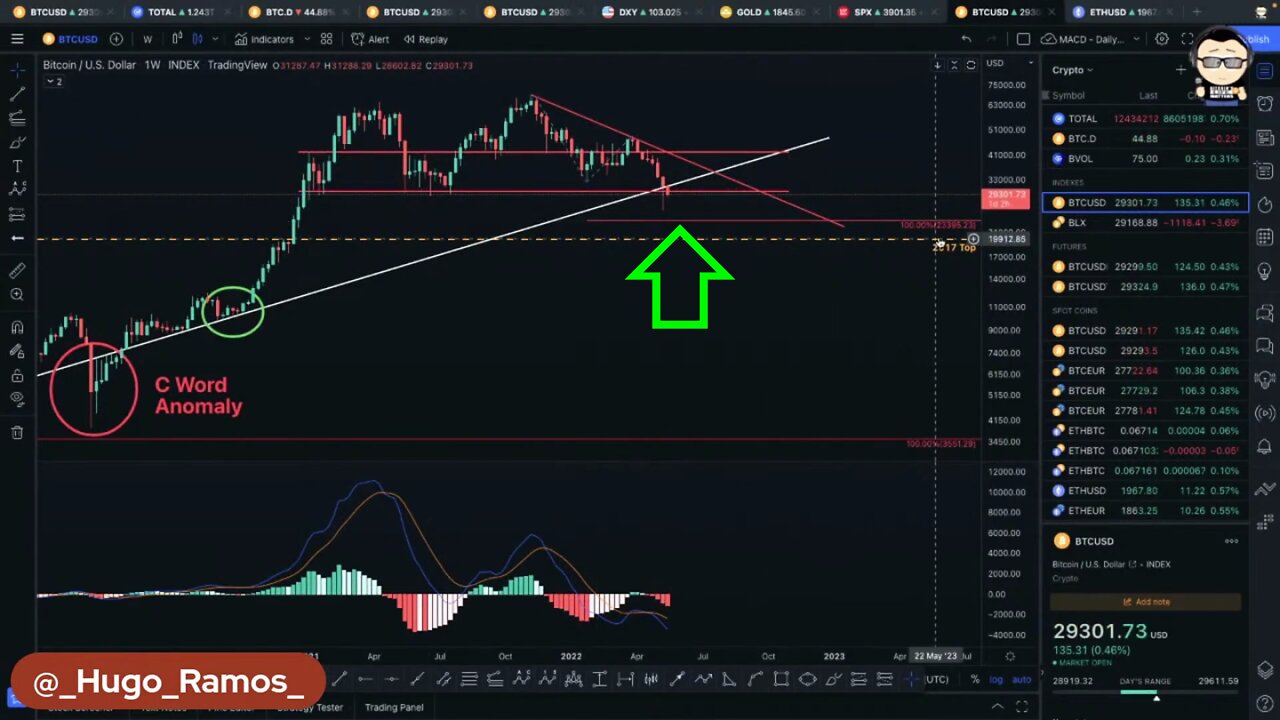Viewport: 1280px width, 720px height.
Task: Collapse the bottom panel with chevron
Action: pyautogui.click(x=996, y=707)
